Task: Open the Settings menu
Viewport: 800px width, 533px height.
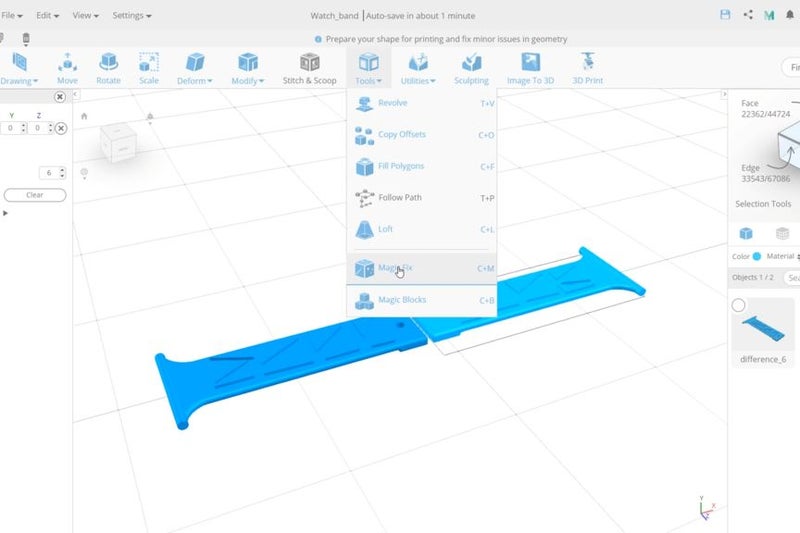Action: (x=131, y=16)
